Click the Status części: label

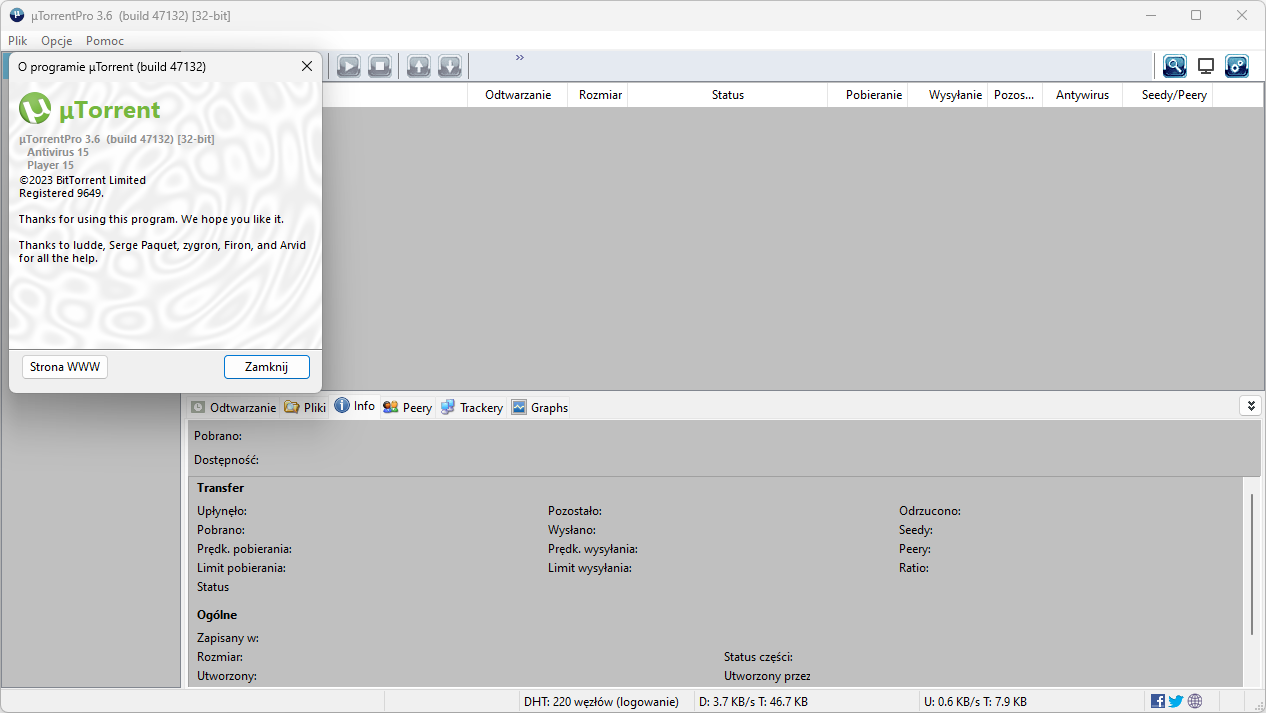(758, 657)
